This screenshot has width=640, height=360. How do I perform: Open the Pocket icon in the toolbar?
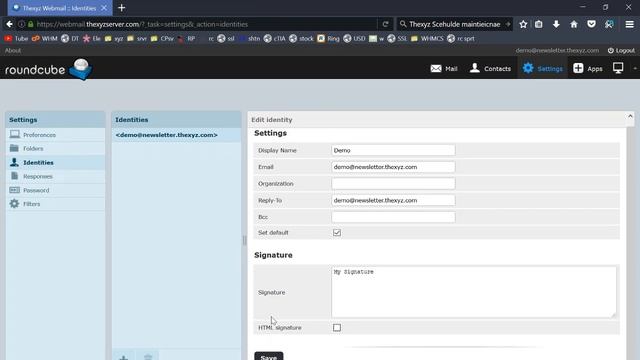coord(591,24)
